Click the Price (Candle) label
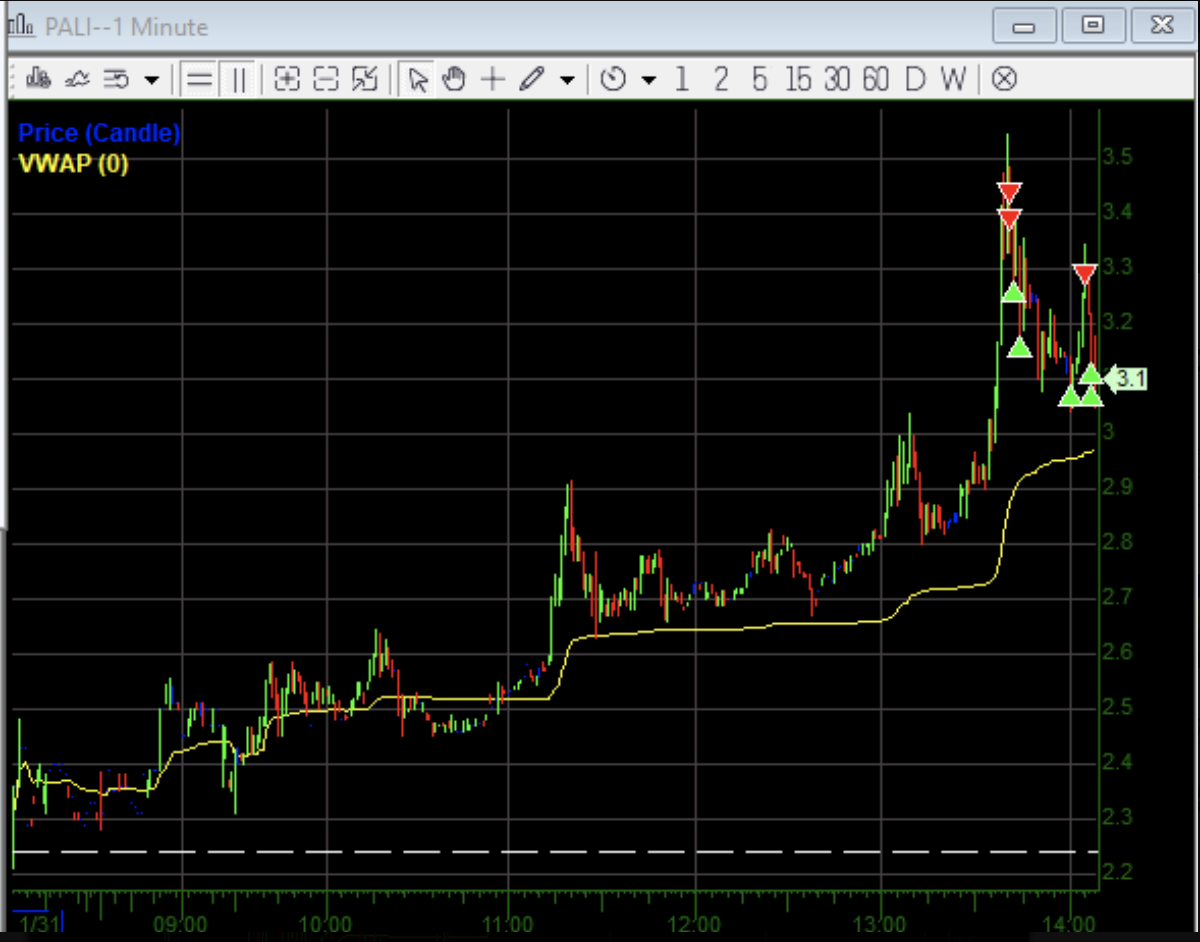 point(98,132)
